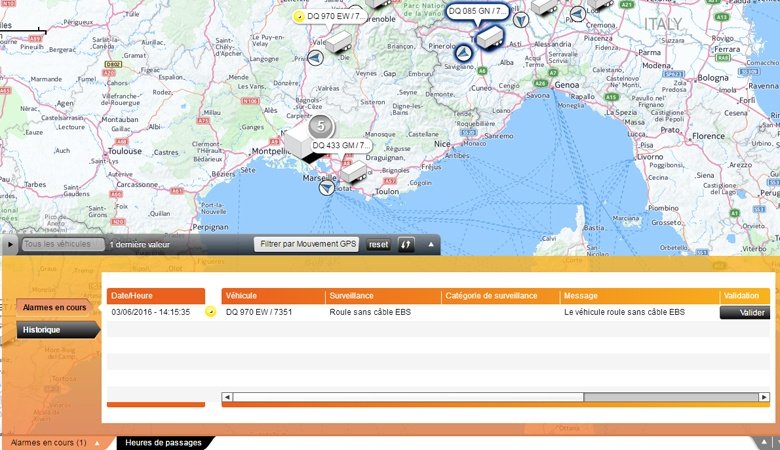Image resolution: width=780 pixels, height=450 pixels.
Task: Select the Roule sans câble EBS cell
Action: (x=370, y=312)
